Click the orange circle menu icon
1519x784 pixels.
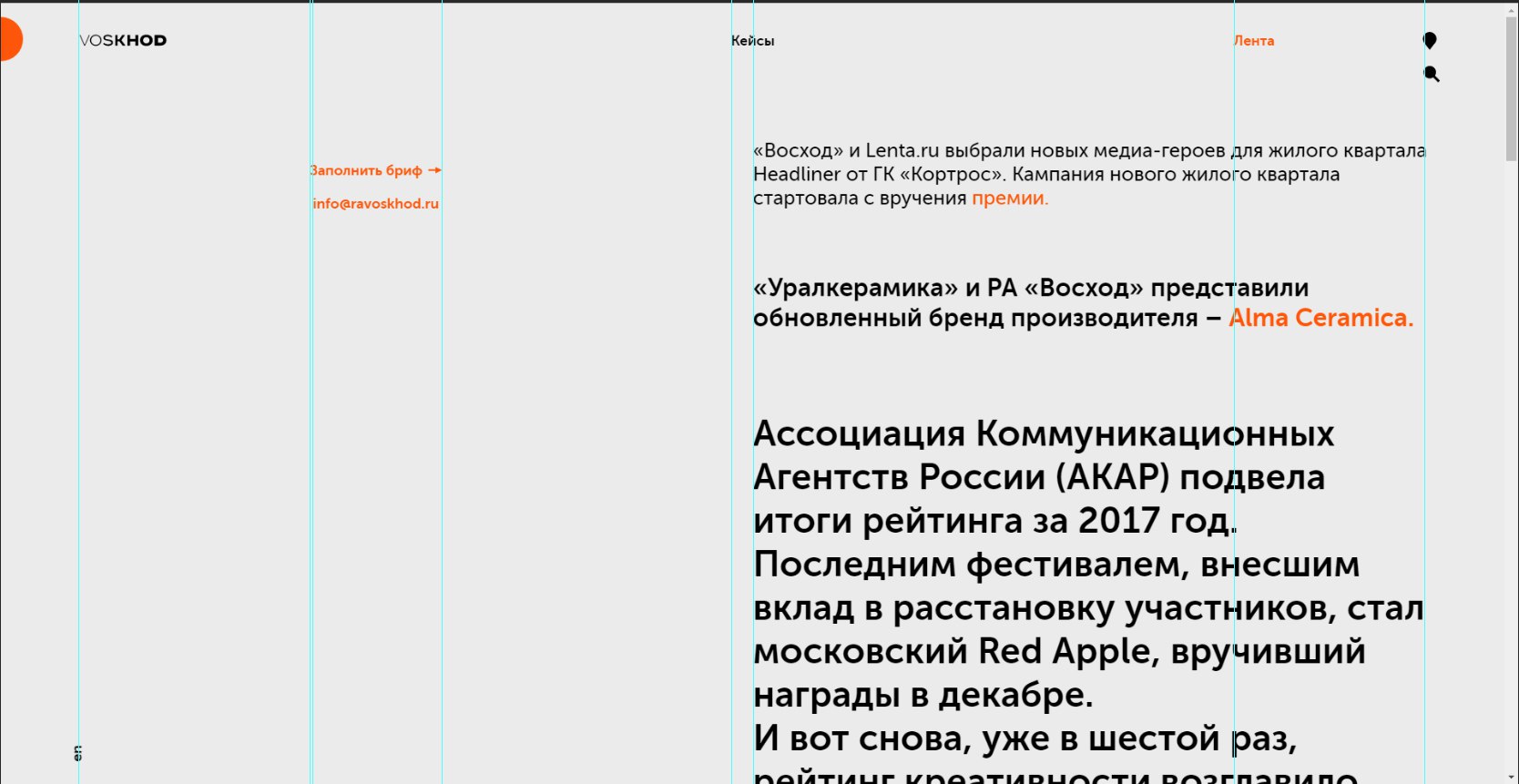pyautogui.click(x=10, y=40)
